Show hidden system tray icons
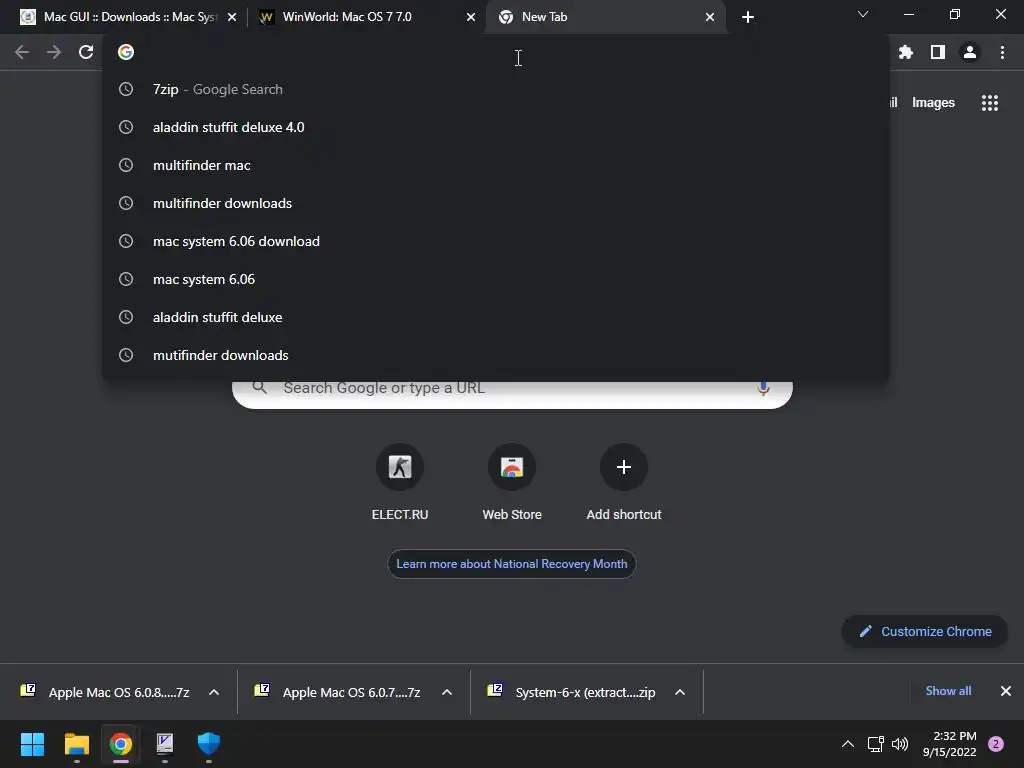The height and width of the screenshot is (768, 1024). point(848,744)
